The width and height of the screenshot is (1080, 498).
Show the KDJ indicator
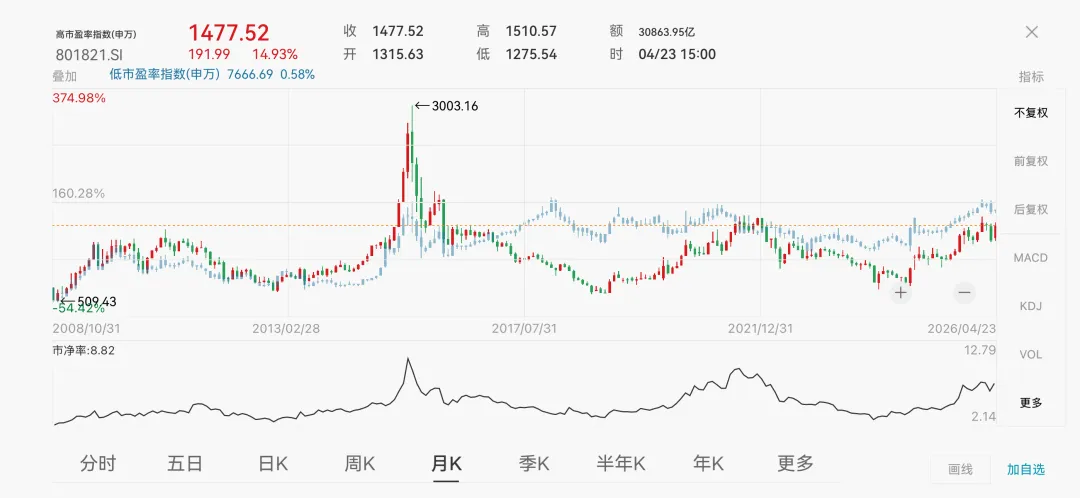pyautogui.click(x=1031, y=306)
